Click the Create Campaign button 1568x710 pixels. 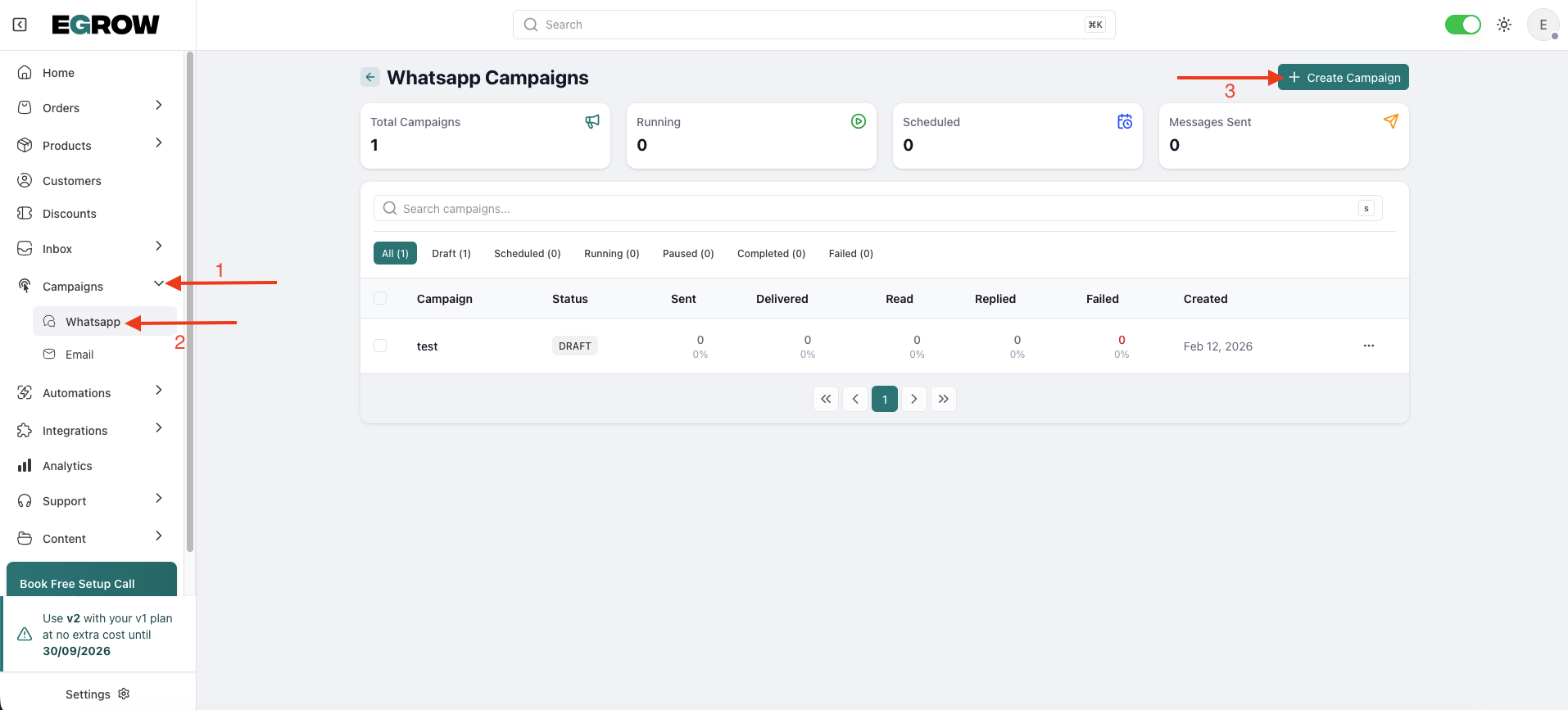(x=1343, y=77)
